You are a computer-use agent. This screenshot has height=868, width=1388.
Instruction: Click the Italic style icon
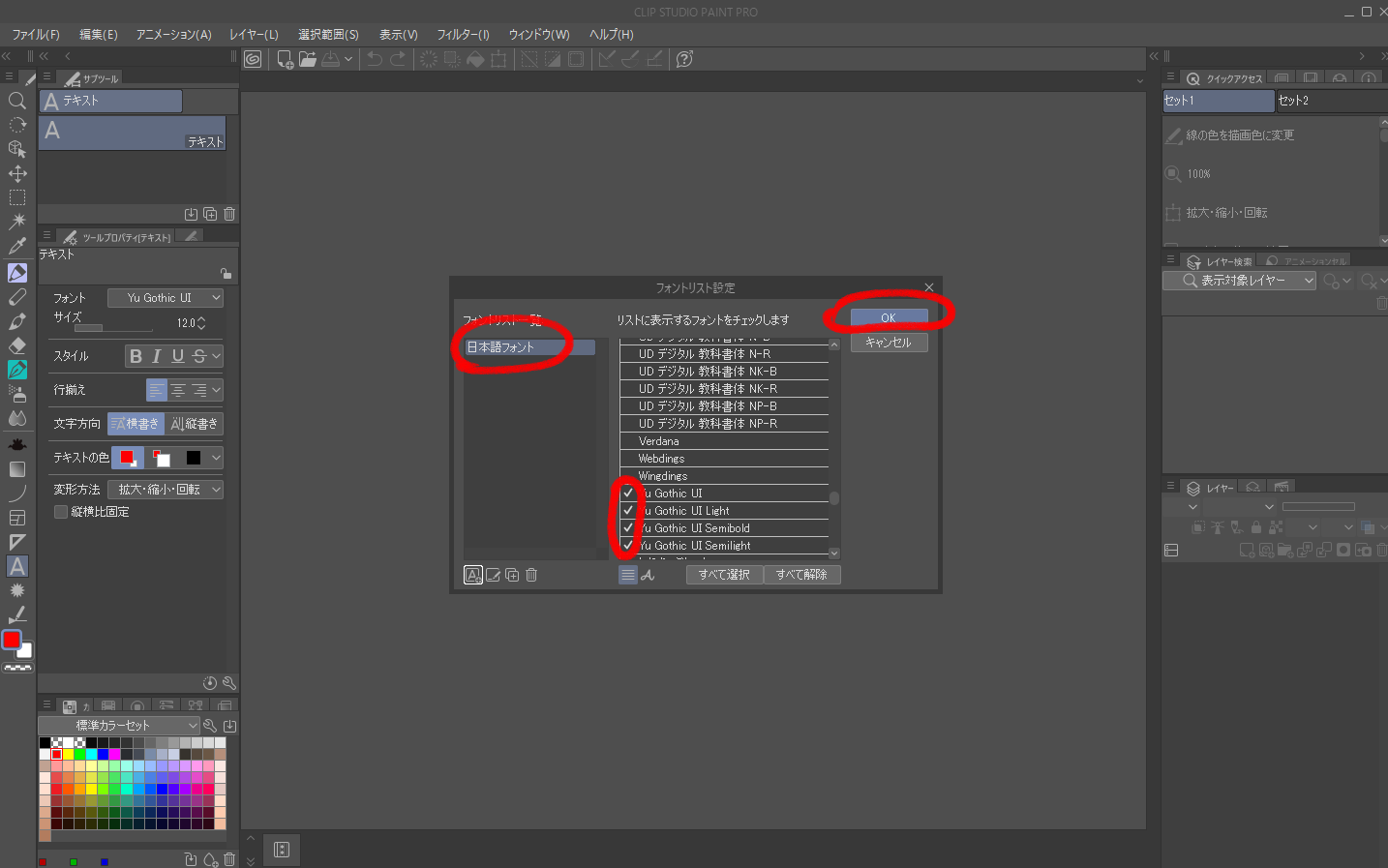[x=157, y=356]
